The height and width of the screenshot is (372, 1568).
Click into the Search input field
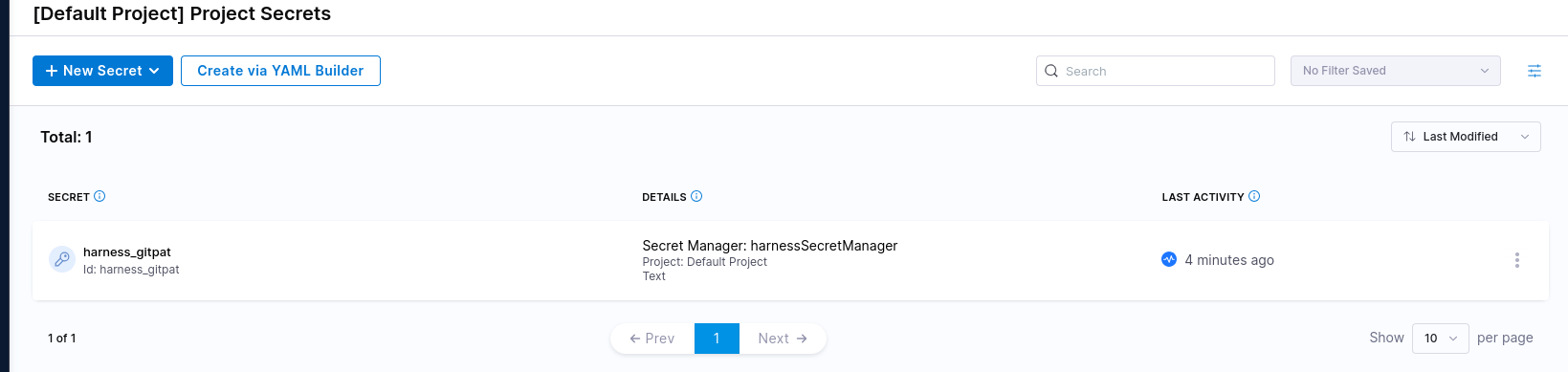point(1156,71)
